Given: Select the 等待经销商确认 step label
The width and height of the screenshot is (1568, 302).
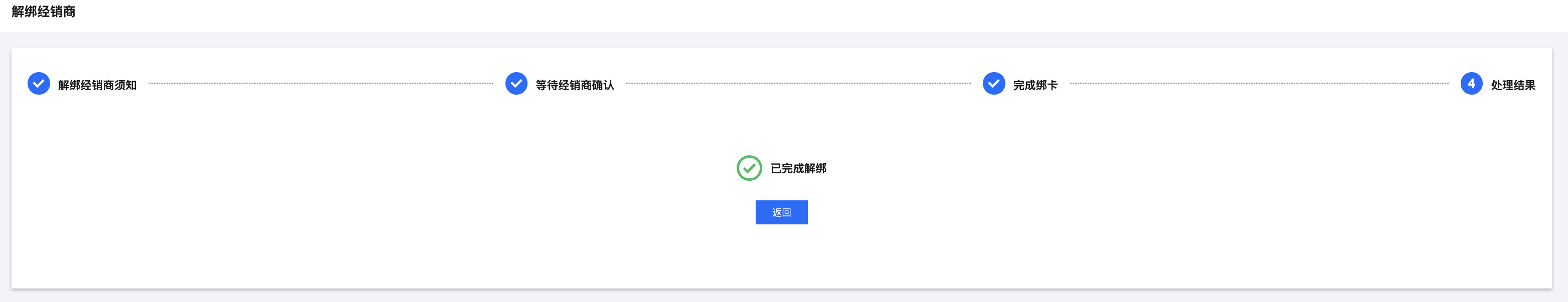Looking at the screenshot, I should click(x=575, y=85).
